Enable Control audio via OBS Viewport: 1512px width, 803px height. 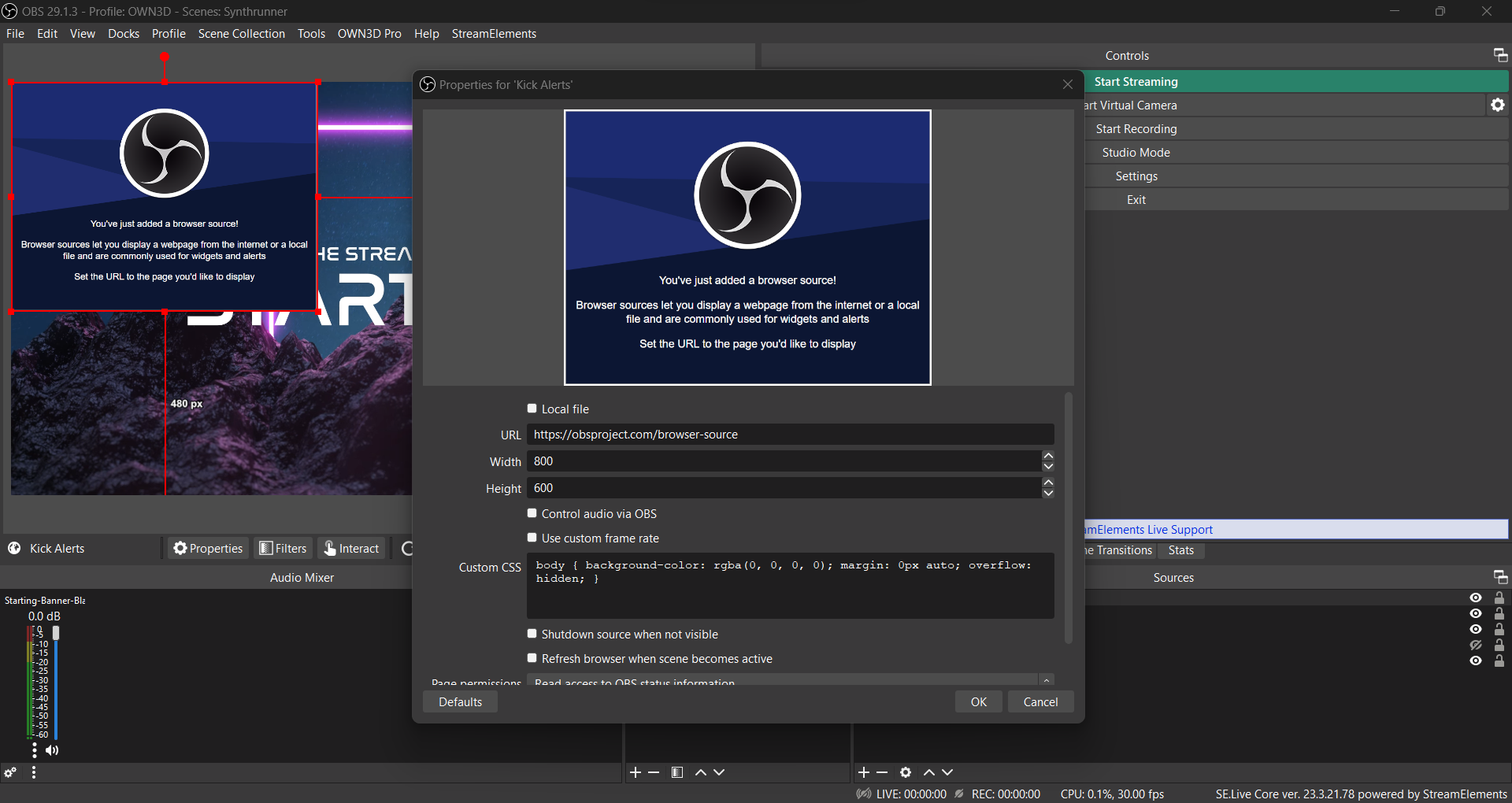[532, 513]
